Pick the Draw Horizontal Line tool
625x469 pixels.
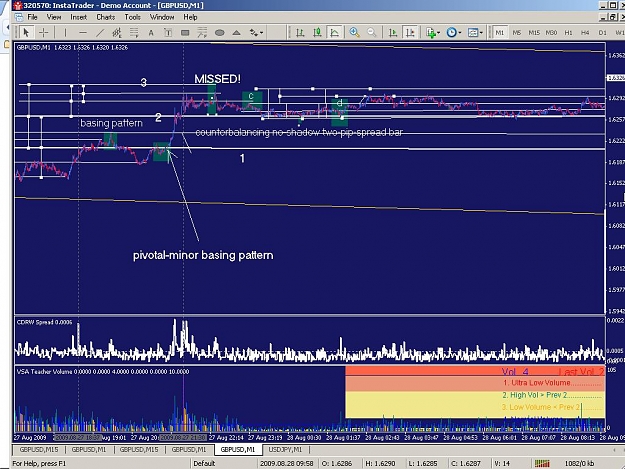click(x=83, y=33)
